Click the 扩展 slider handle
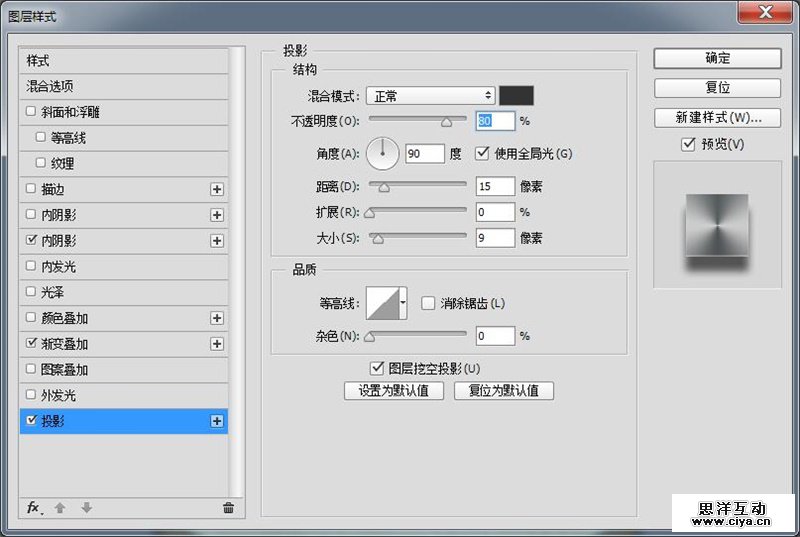The width and height of the screenshot is (800, 537). (370, 213)
